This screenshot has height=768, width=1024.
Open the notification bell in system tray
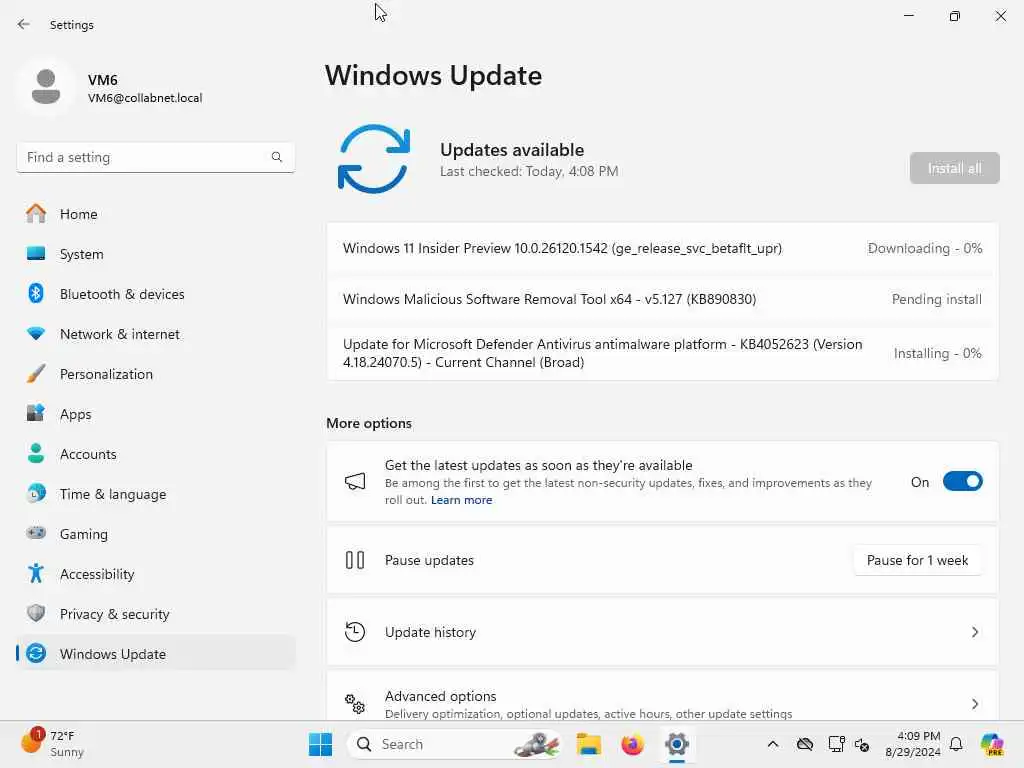[x=956, y=744]
